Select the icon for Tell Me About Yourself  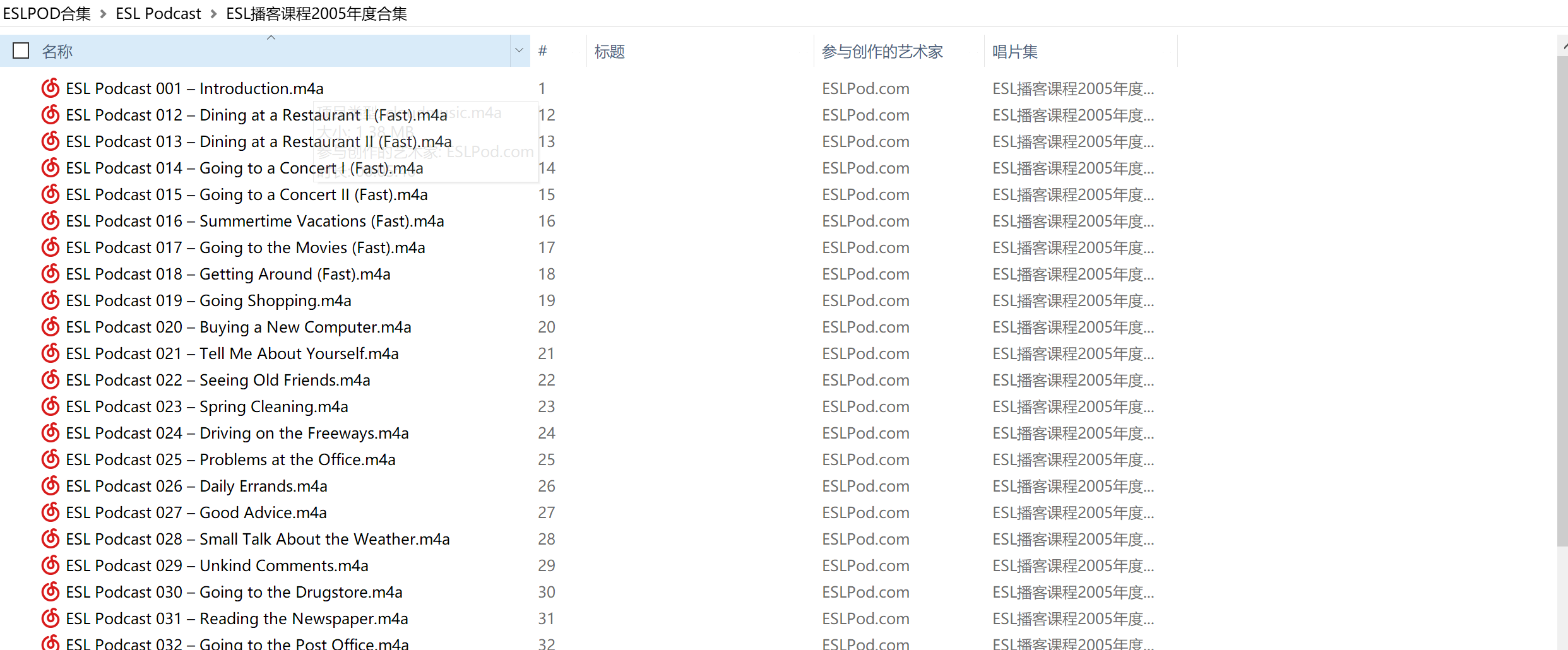[x=50, y=353]
